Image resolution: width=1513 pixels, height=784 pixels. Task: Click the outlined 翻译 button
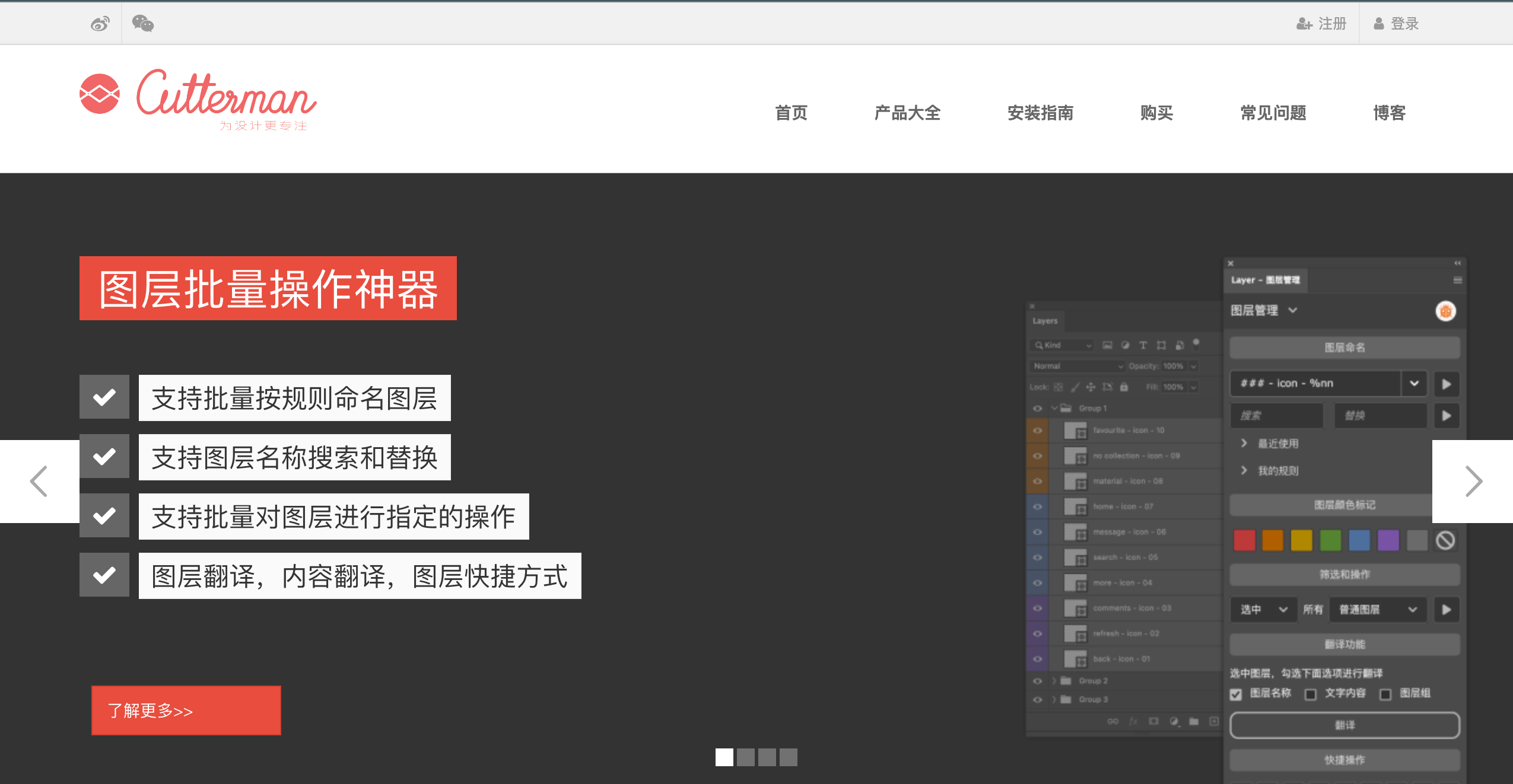point(1344,725)
